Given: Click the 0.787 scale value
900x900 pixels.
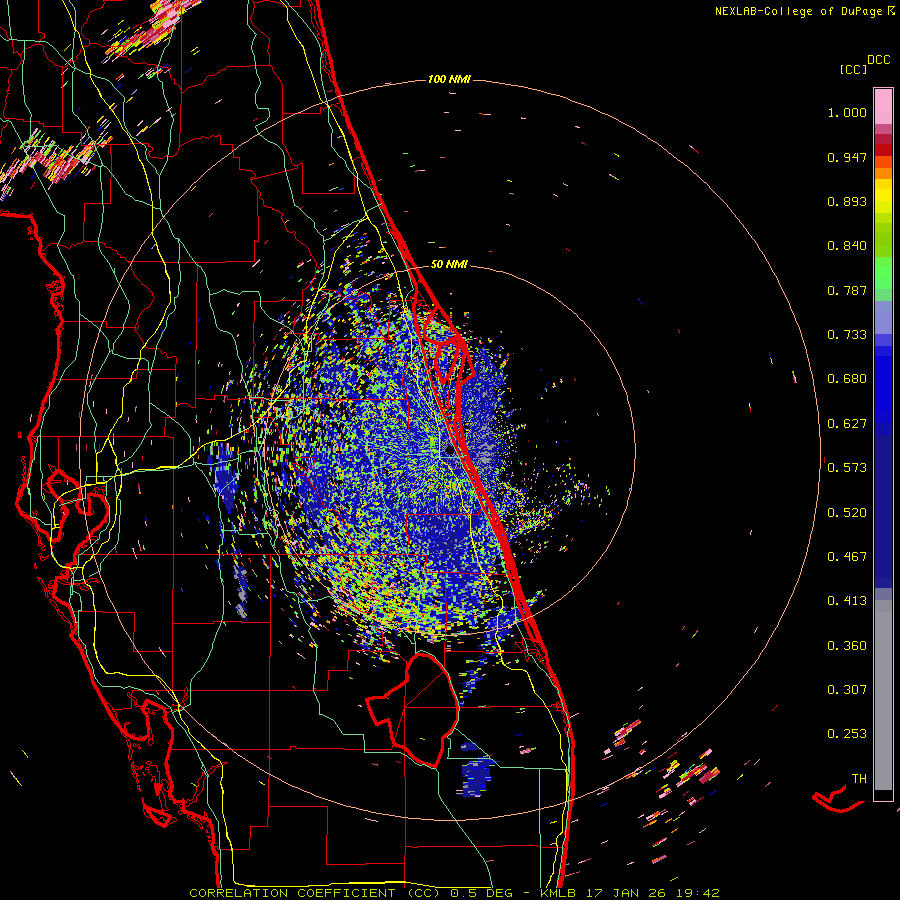Looking at the screenshot, I should [847, 290].
